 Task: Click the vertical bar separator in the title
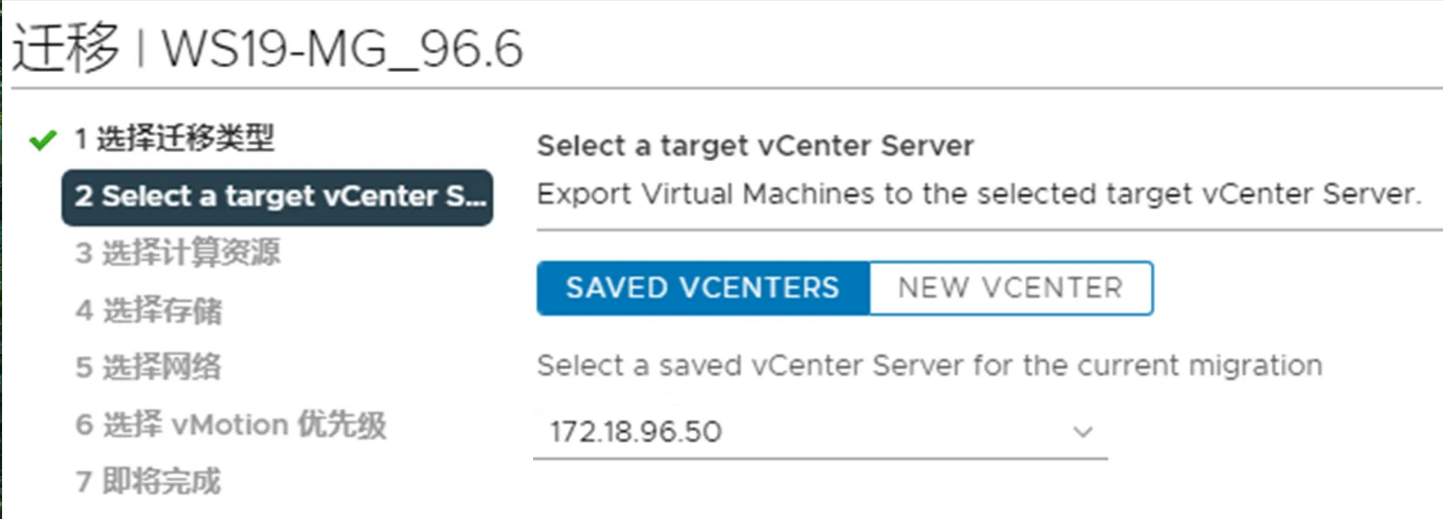click(141, 48)
